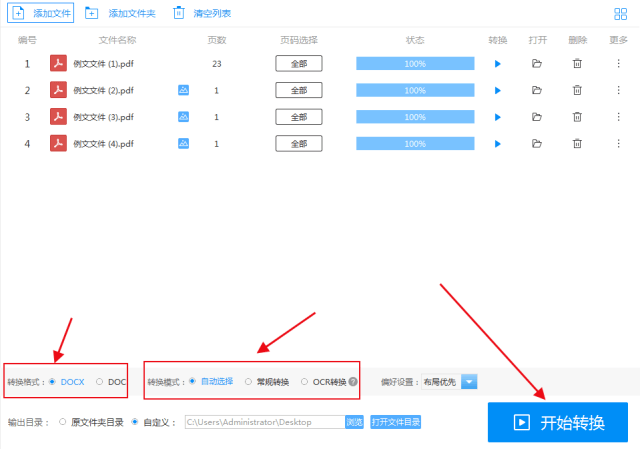Open output folder icon for file 1
Screen dimensions: 640x449
tap(537, 64)
